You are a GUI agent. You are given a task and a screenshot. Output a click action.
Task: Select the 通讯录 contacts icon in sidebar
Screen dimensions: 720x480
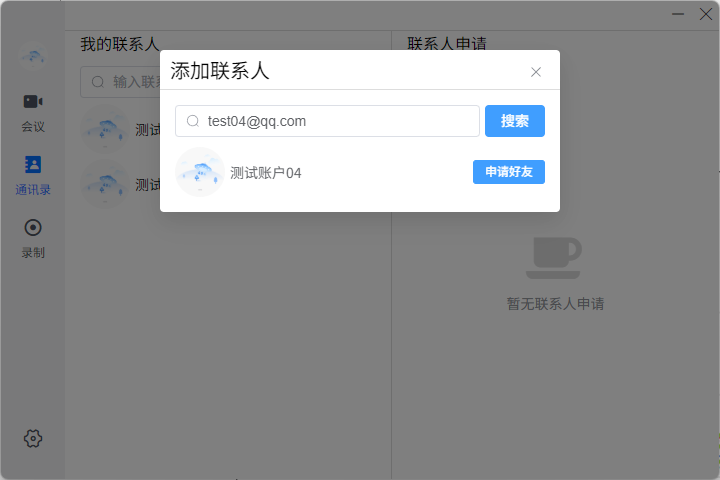point(33,164)
